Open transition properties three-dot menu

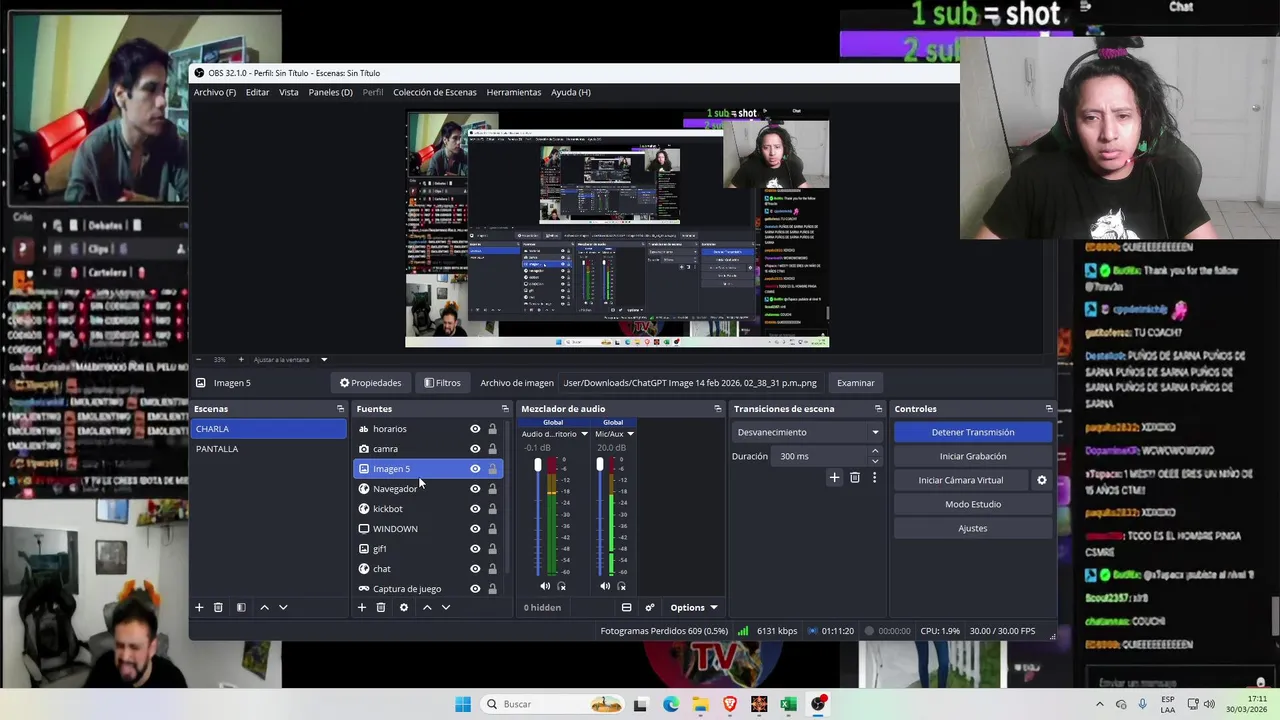(874, 478)
